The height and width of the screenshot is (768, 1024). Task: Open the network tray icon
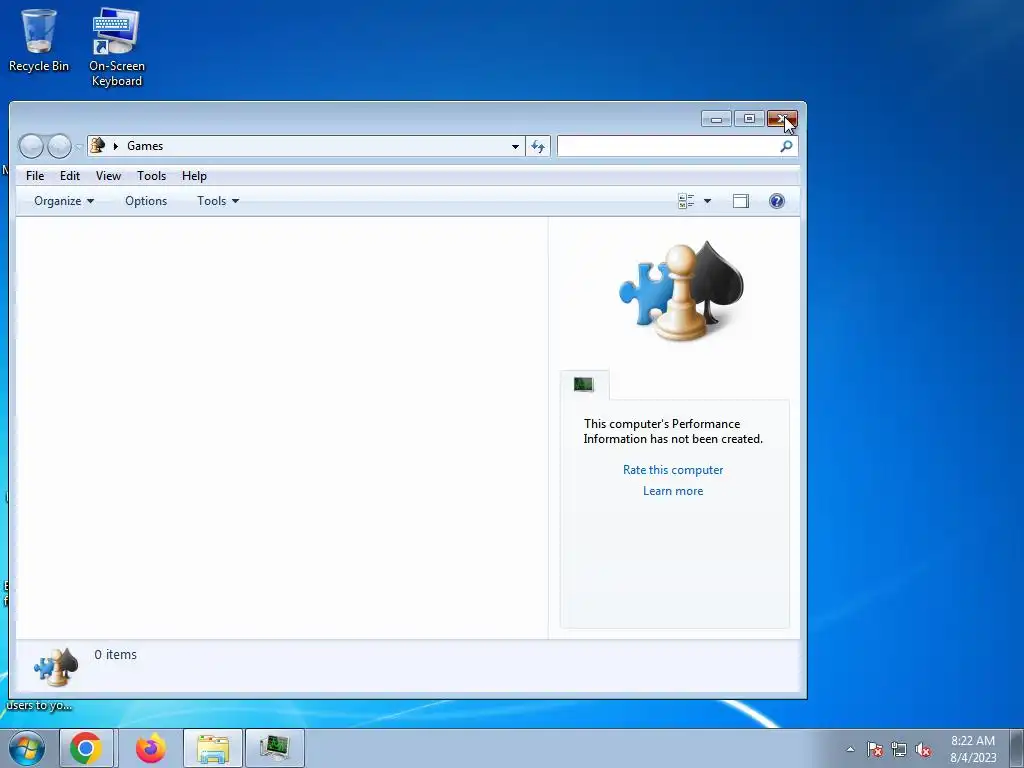pyautogui.click(x=899, y=749)
